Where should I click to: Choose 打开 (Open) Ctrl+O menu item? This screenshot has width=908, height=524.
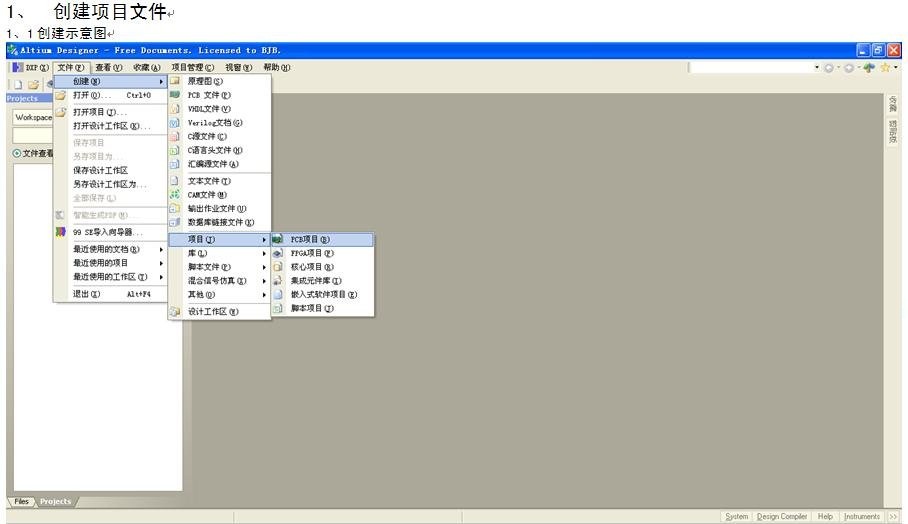[x=111, y=95]
